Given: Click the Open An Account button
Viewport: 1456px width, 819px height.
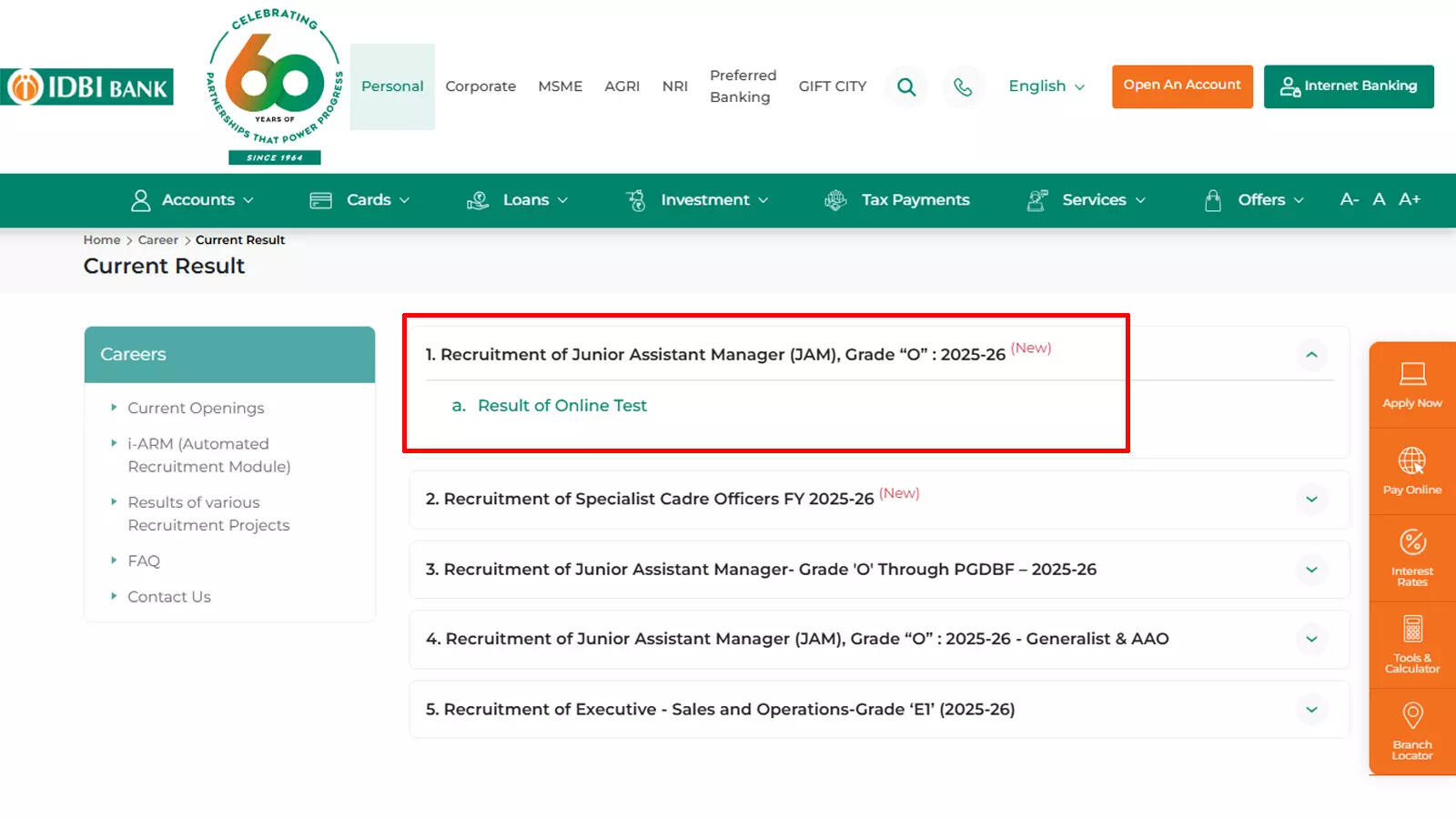Looking at the screenshot, I should (x=1182, y=86).
